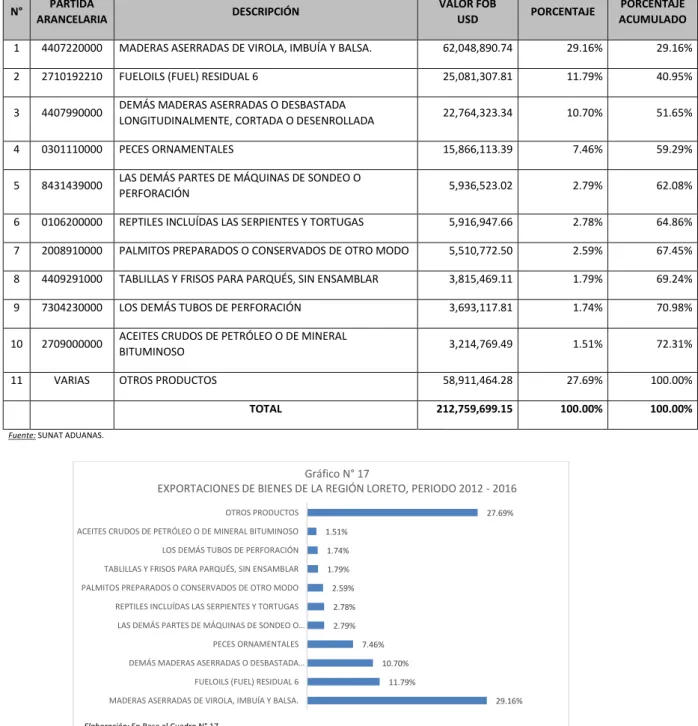Click the 58,911,464.28 value
This screenshot has width=698, height=726.
click(477, 381)
